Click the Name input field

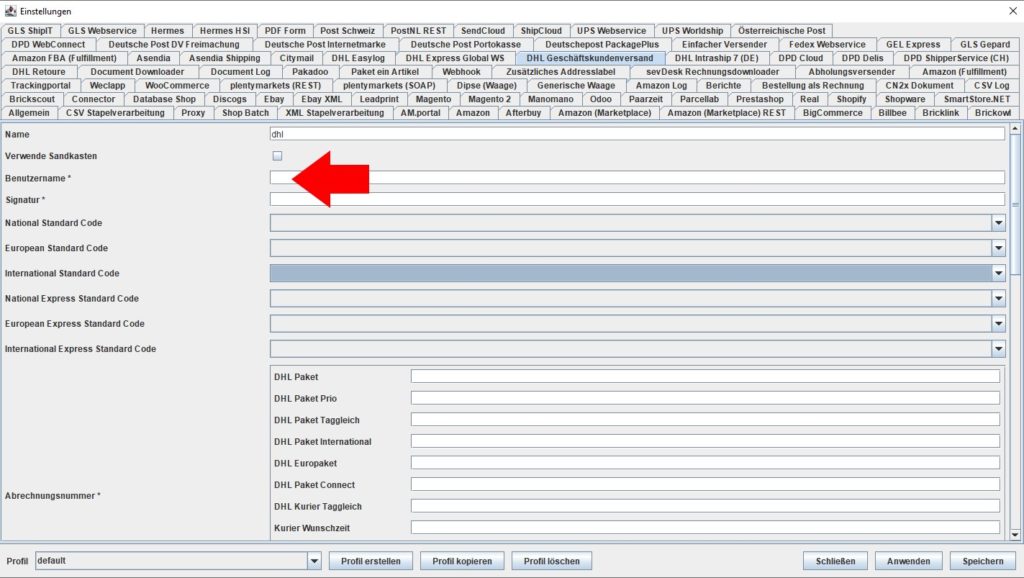tap(637, 134)
